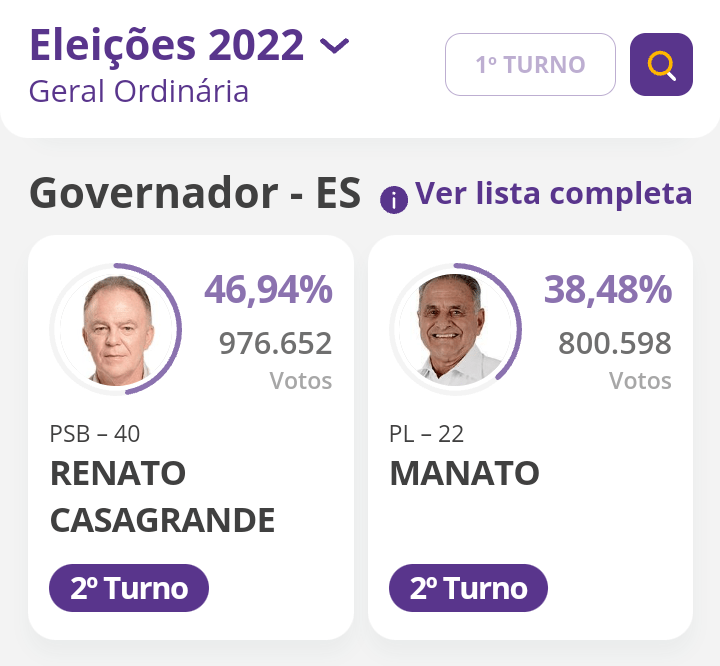Click the Geral Ordinária subtitle
Image resolution: width=720 pixels, height=666 pixels.
click(x=139, y=91)
